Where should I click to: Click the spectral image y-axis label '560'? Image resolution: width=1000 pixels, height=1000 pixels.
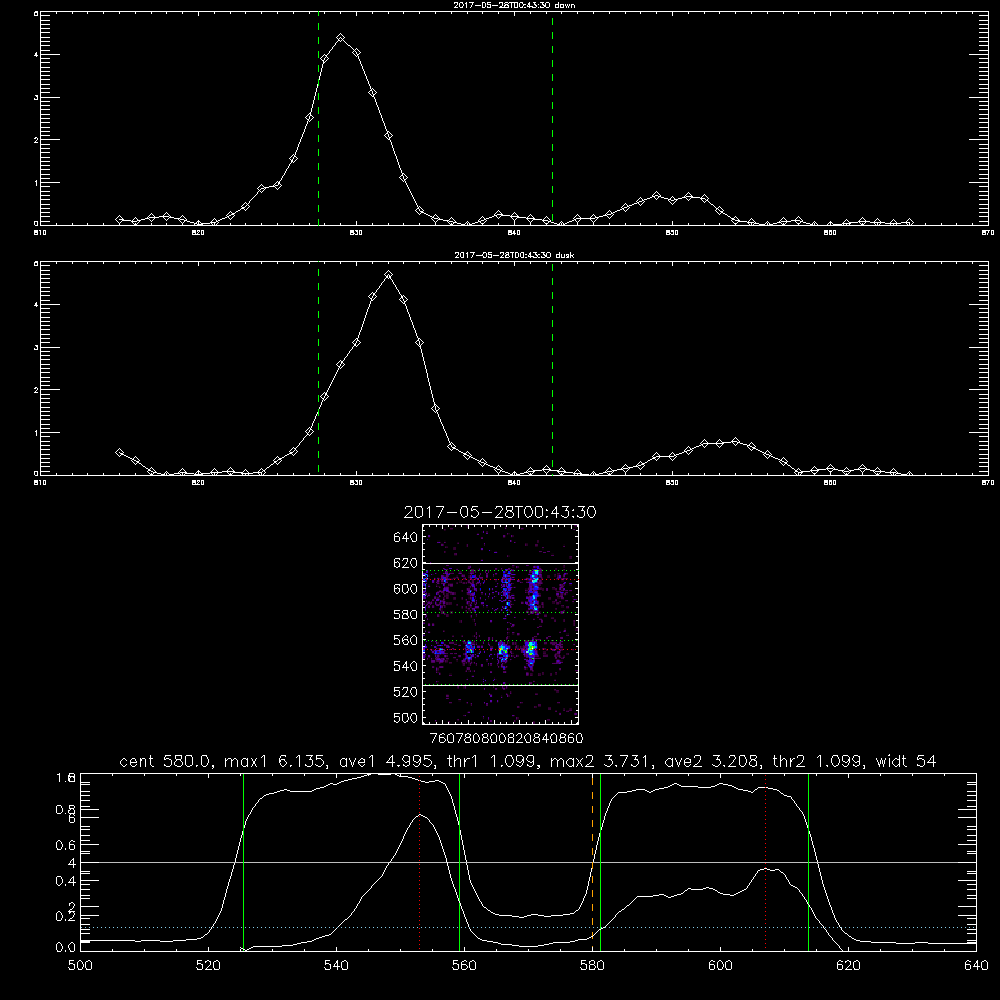tap(405, 640)
